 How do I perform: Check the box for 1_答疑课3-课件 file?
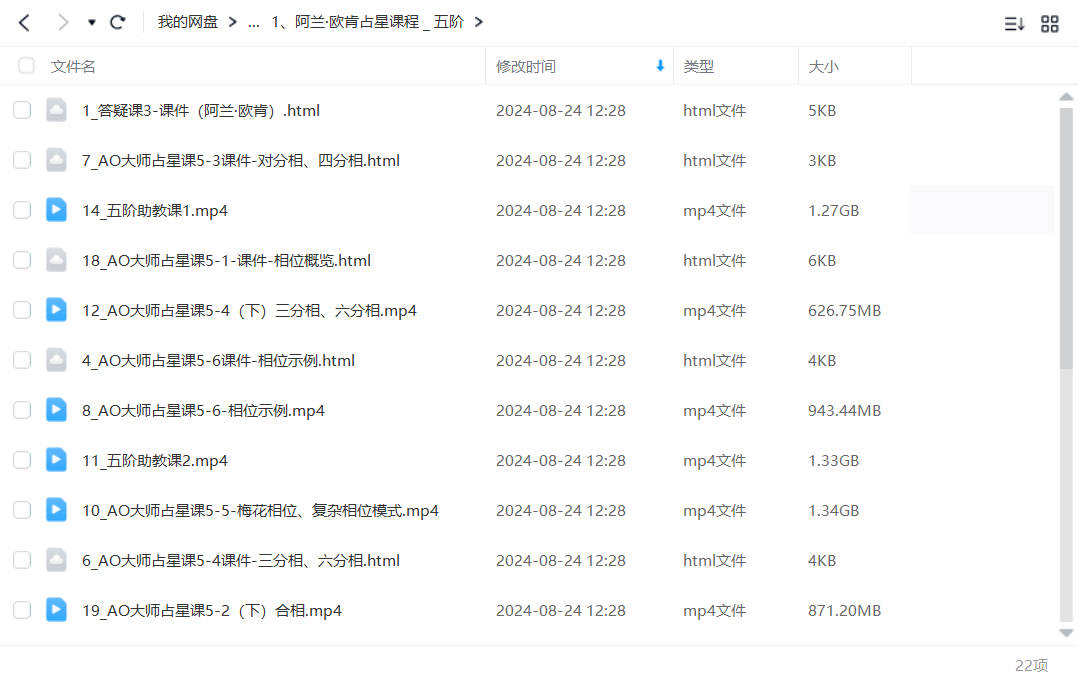(22, 110)
